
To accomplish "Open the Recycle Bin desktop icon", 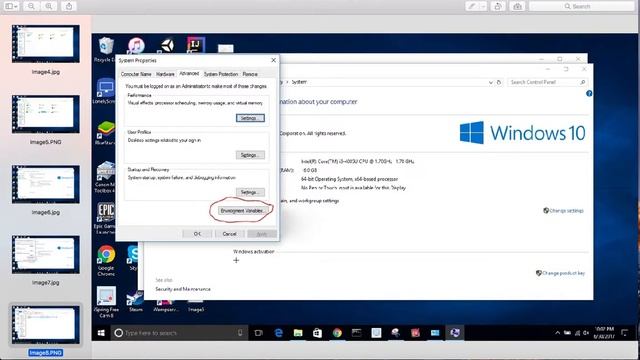I will click(x=105, y=49).
